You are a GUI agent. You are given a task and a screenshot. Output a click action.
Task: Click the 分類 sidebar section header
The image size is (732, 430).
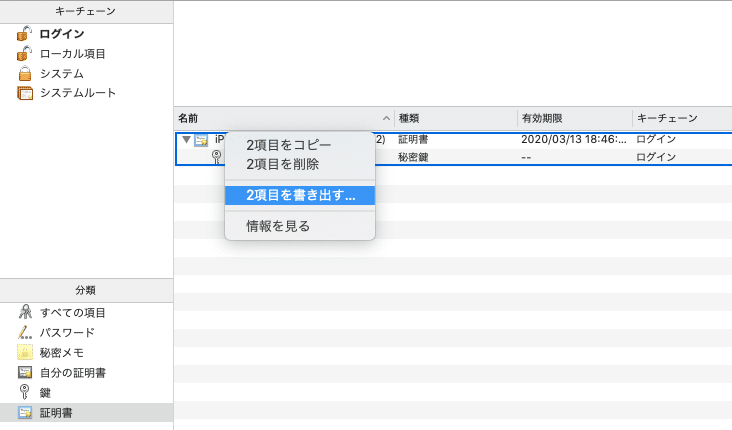[x=86, y=290]
